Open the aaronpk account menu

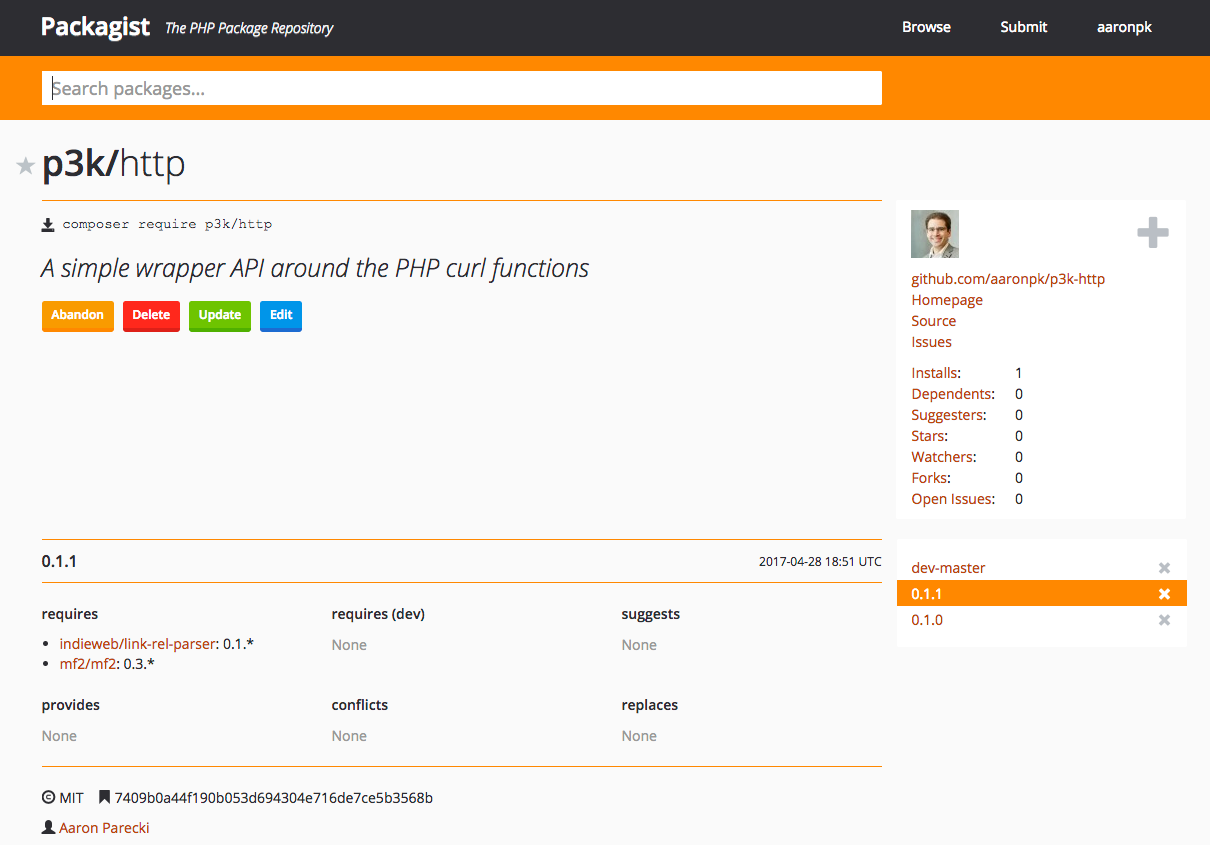tap(1124, 27)
